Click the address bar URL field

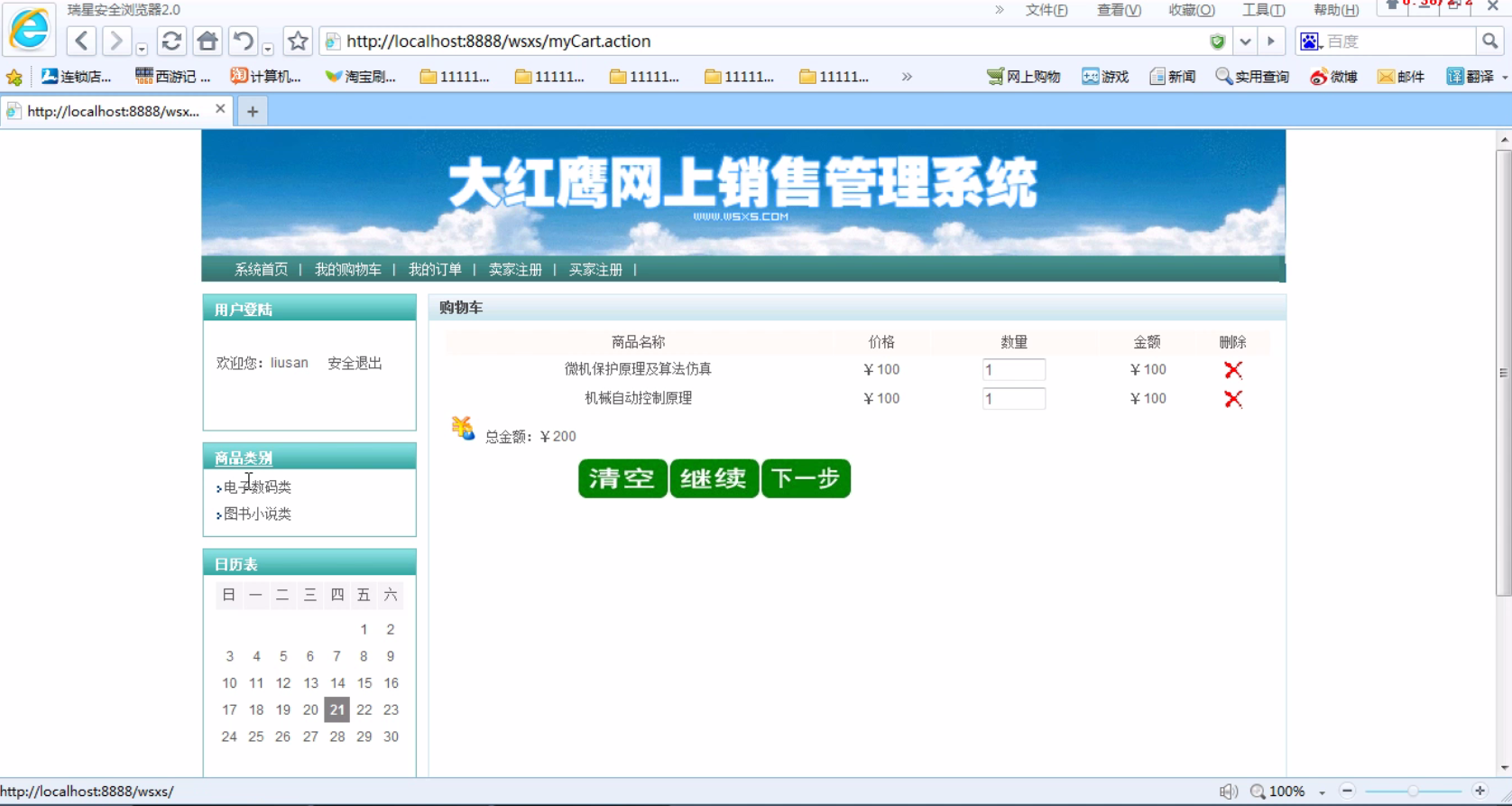tap(776, 42)
